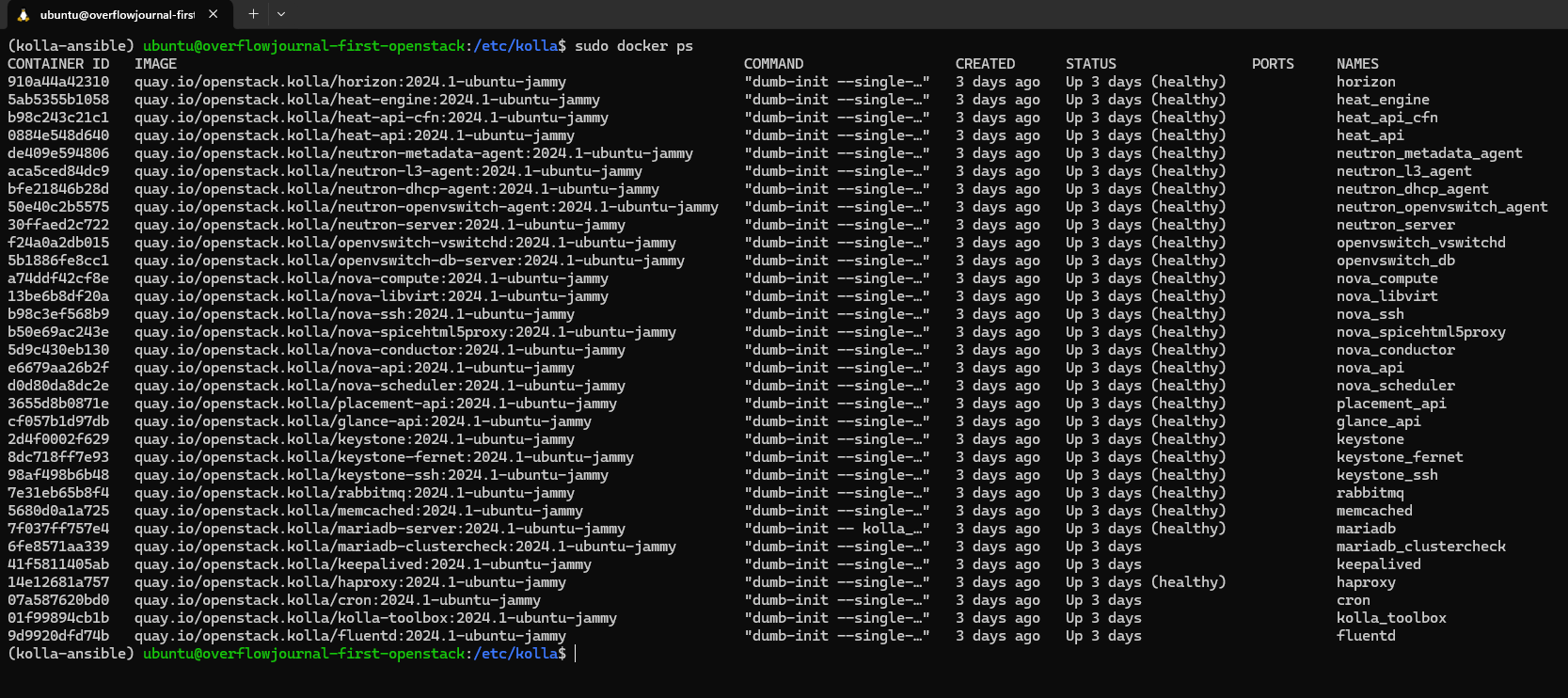
Task: Click the COMMAND column header
Action: [773, 64]
